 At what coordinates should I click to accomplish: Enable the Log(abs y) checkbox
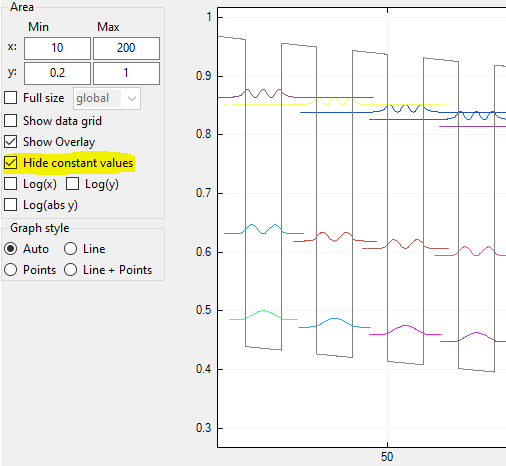click(11, 205)
